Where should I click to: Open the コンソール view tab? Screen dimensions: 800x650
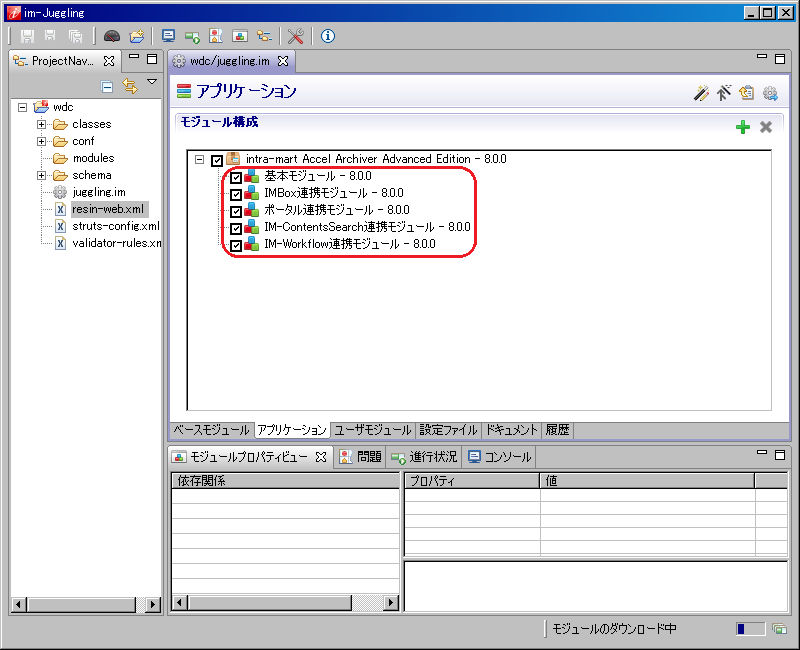point(500,457)
